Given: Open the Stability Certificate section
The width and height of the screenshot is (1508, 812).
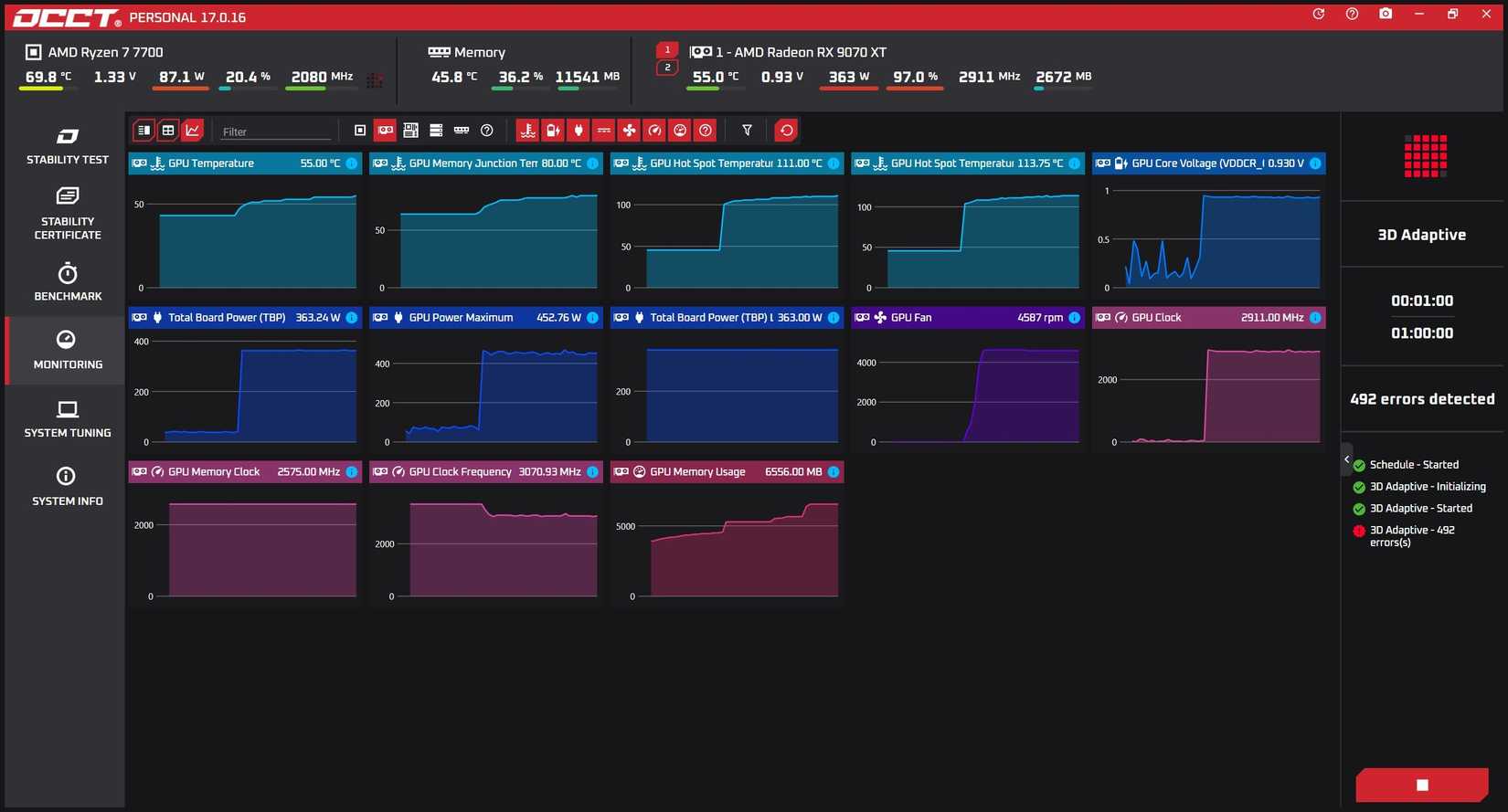Looking at the screenshot, I should (67, 213).
